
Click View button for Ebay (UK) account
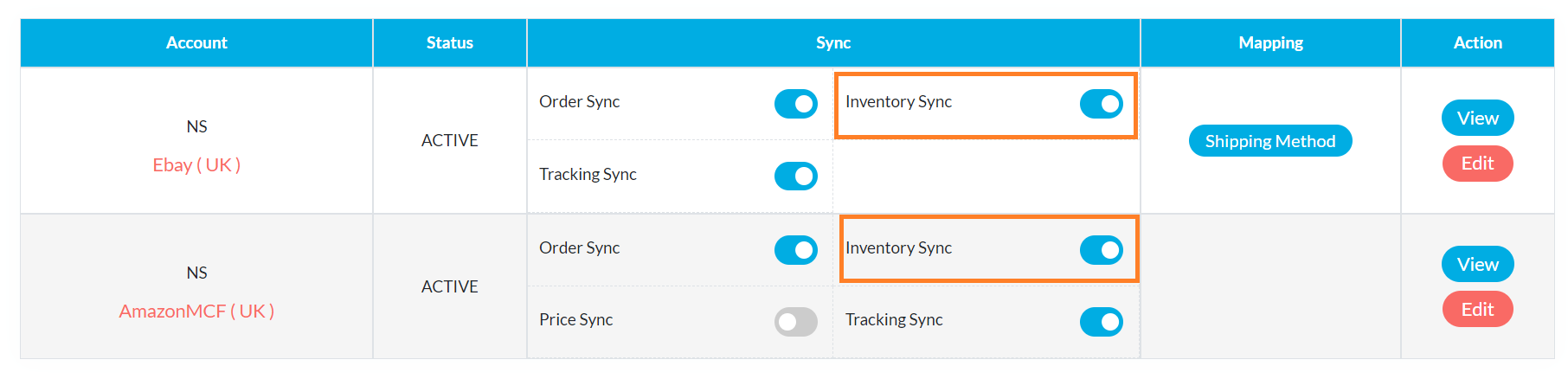tap(1477, 119)
